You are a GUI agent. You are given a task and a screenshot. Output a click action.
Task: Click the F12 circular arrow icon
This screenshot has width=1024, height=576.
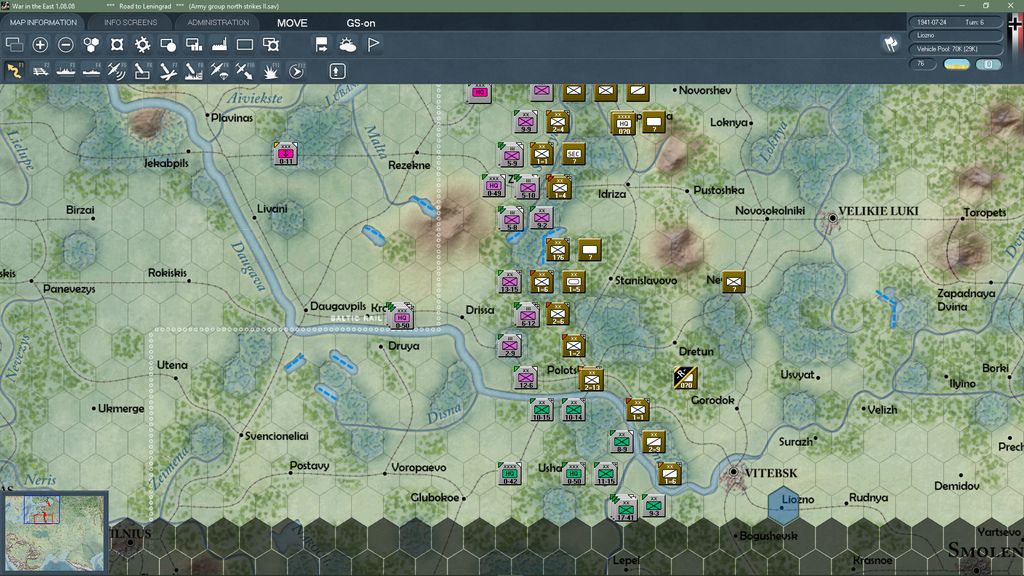tap(296, 71)
